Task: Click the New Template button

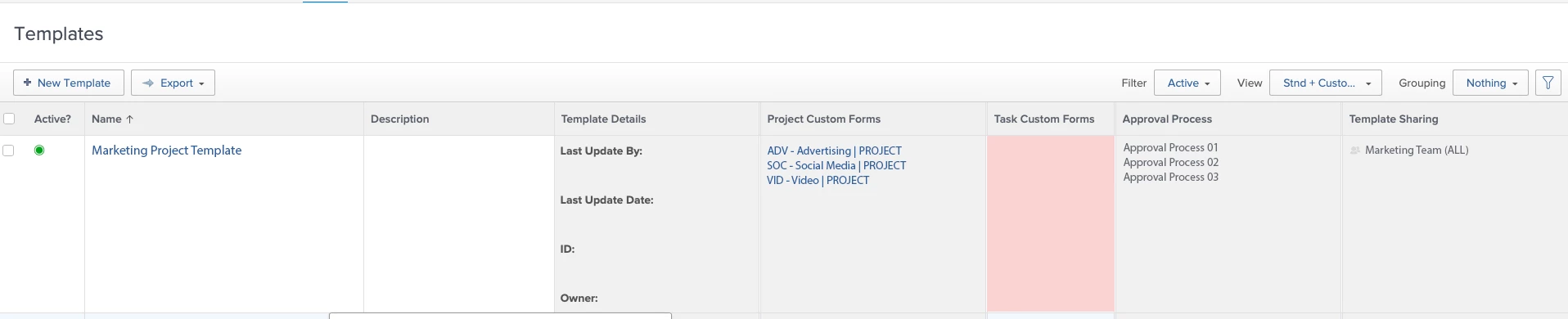Action: (x=69, y=83)
